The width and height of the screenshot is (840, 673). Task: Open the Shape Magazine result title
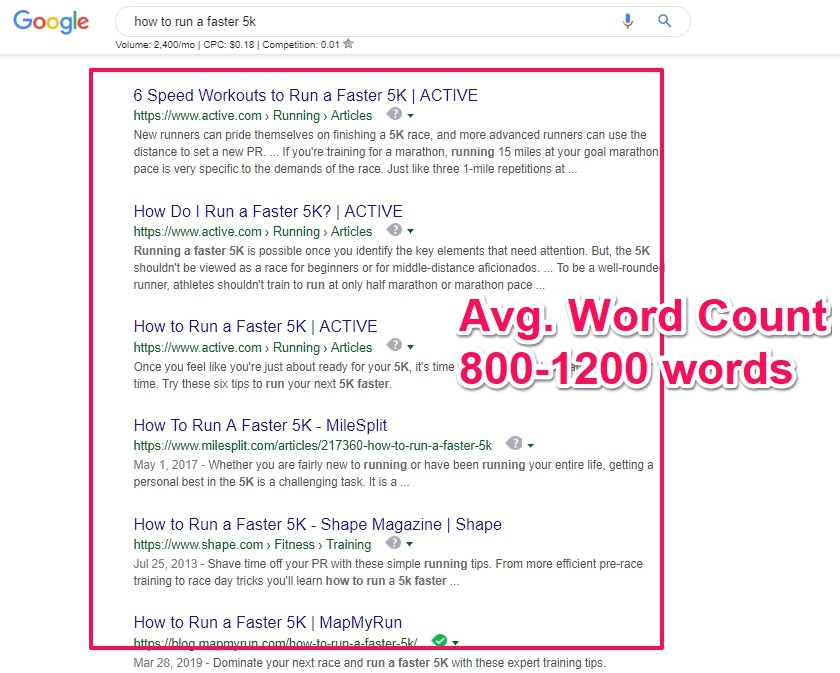pyautogui.click(x=318, y=524)
